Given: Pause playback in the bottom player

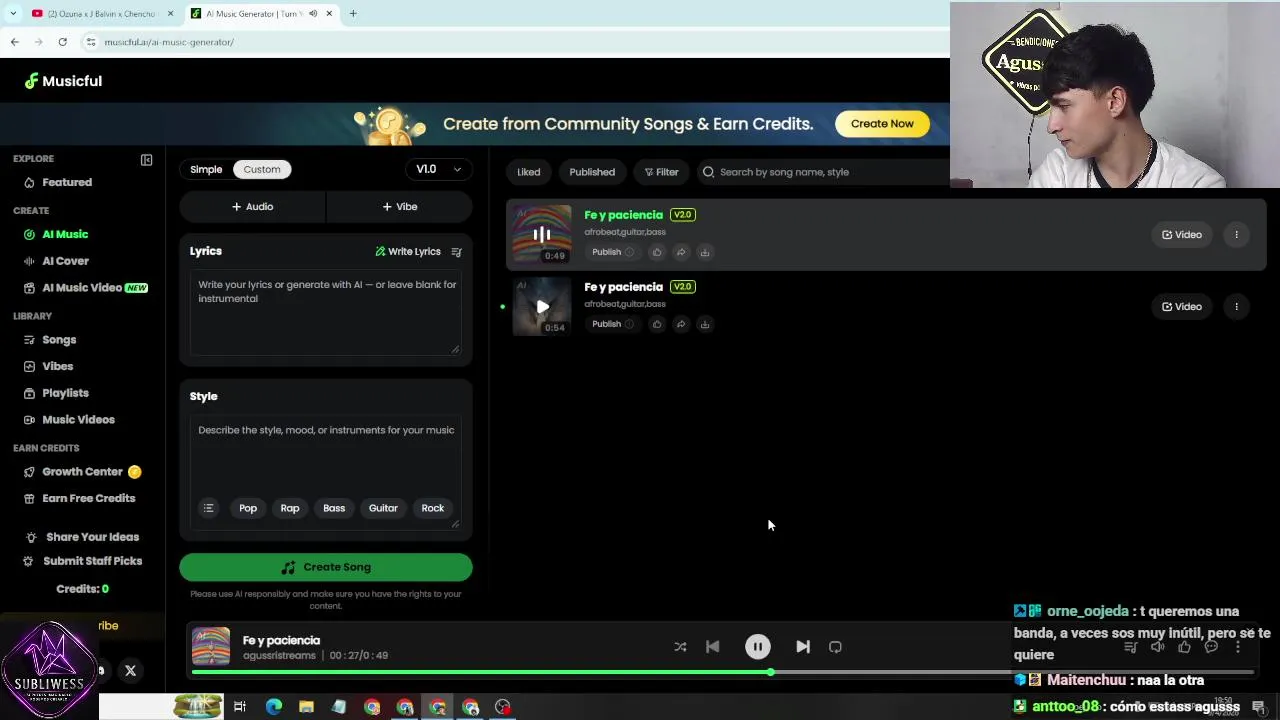Looking at the screenshot, I should tap(758, 647).
